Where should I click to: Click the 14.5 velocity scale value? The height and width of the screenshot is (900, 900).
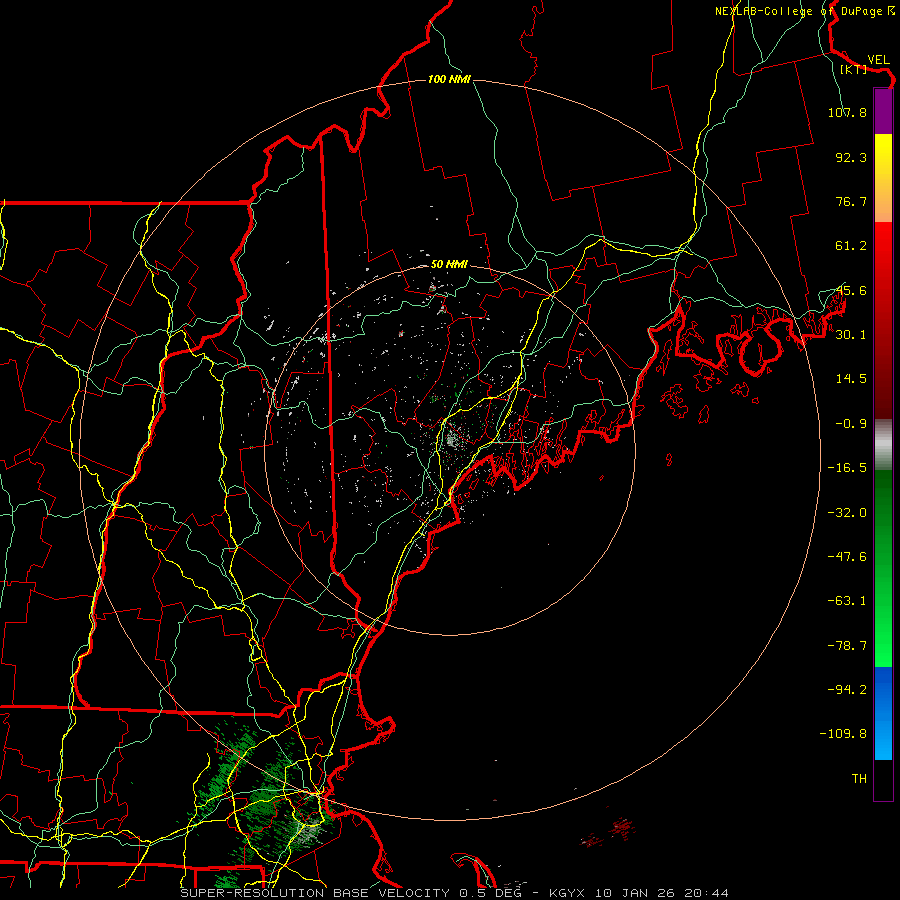coord(851,378)
